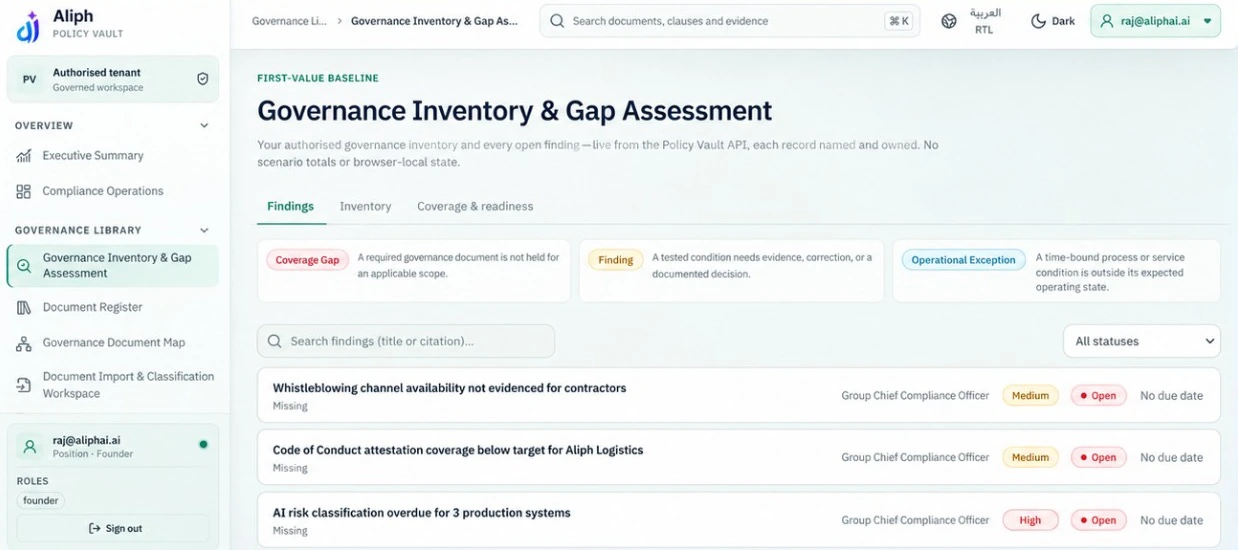Screen dimensions: 1238x550
Task: Click the High severity badge on the AI risk row
Action: click(1030, 520)
